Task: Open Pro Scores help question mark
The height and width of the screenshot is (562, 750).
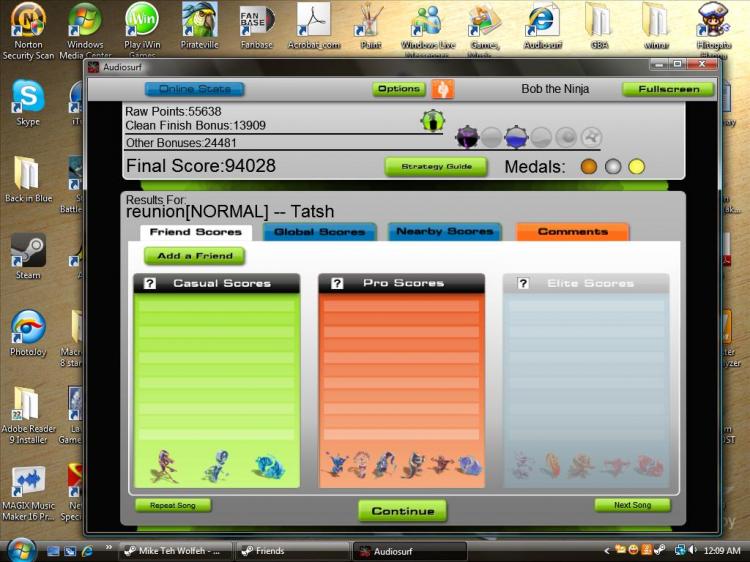Action: click(337, 283)
